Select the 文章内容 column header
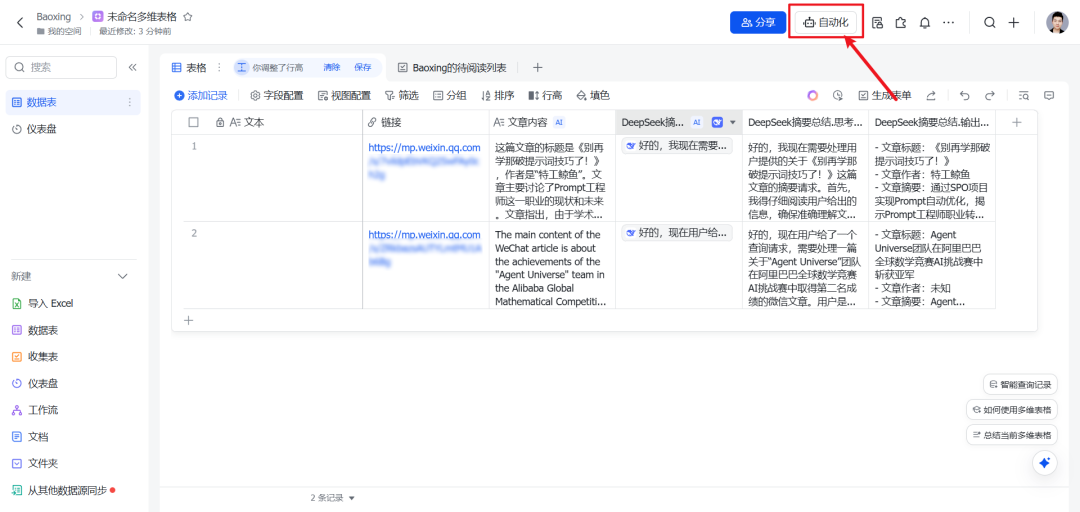Viewport: 1080px width, 512px height. 552,122
